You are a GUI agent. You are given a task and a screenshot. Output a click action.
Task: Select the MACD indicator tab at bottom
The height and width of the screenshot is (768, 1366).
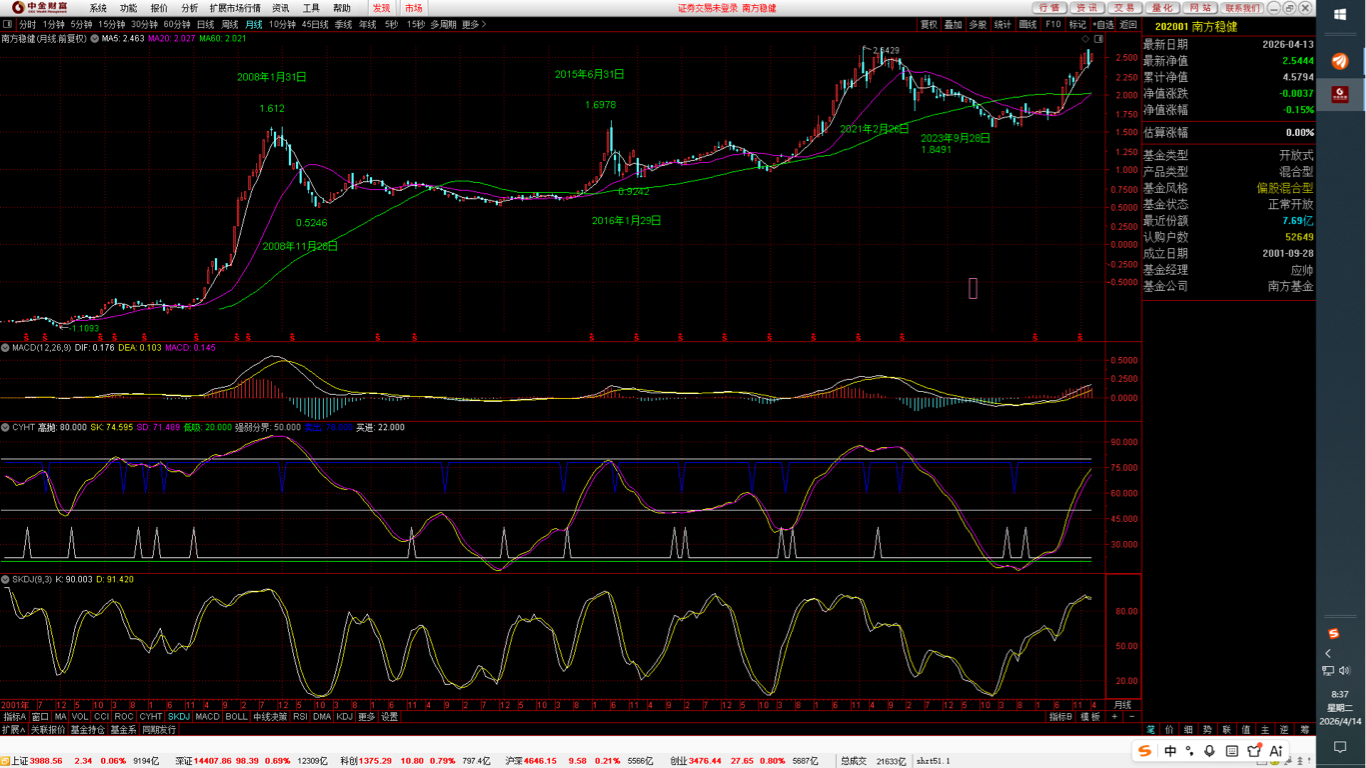207,717
